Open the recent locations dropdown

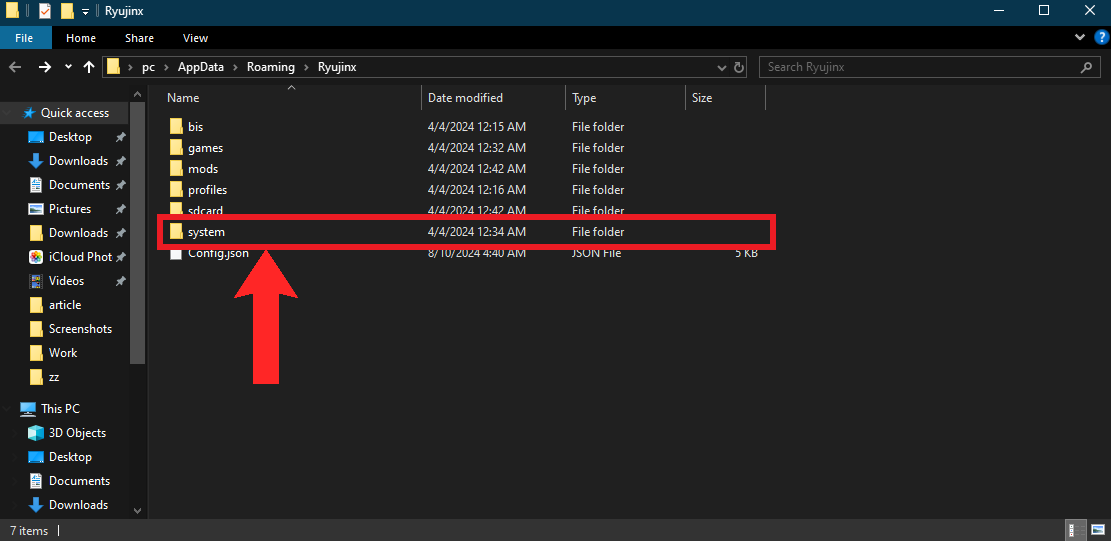(x=68, y=67)
